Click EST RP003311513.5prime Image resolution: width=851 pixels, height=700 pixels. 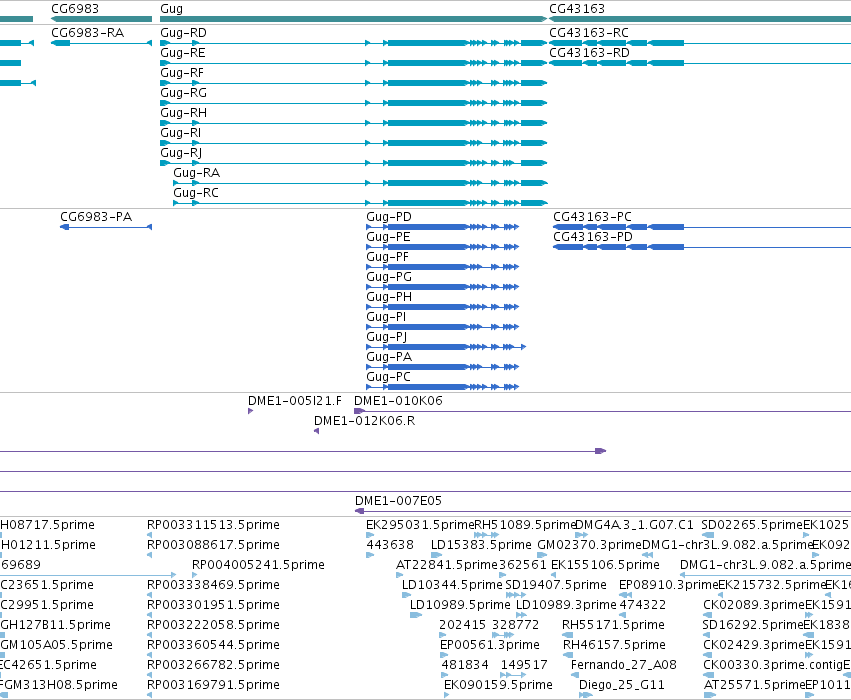click(x=213, y=525)
